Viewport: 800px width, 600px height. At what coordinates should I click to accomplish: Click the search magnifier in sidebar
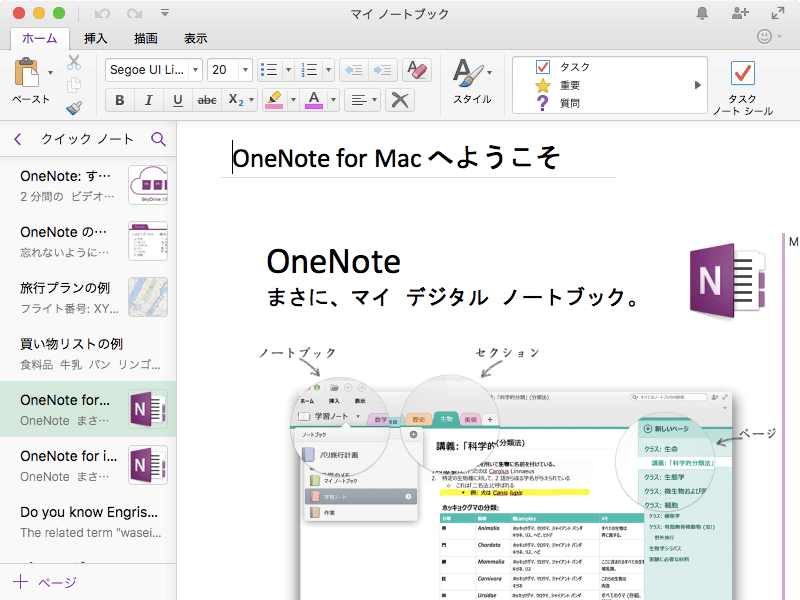coord(158,139)
